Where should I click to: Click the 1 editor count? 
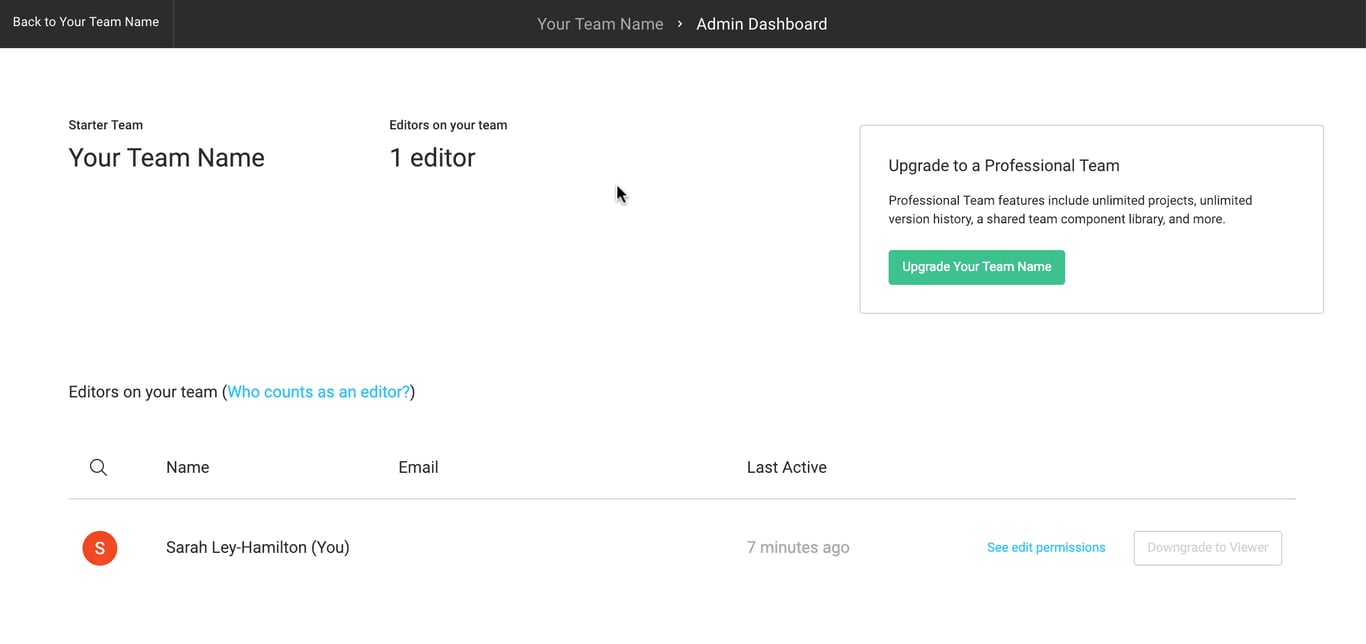432,158
